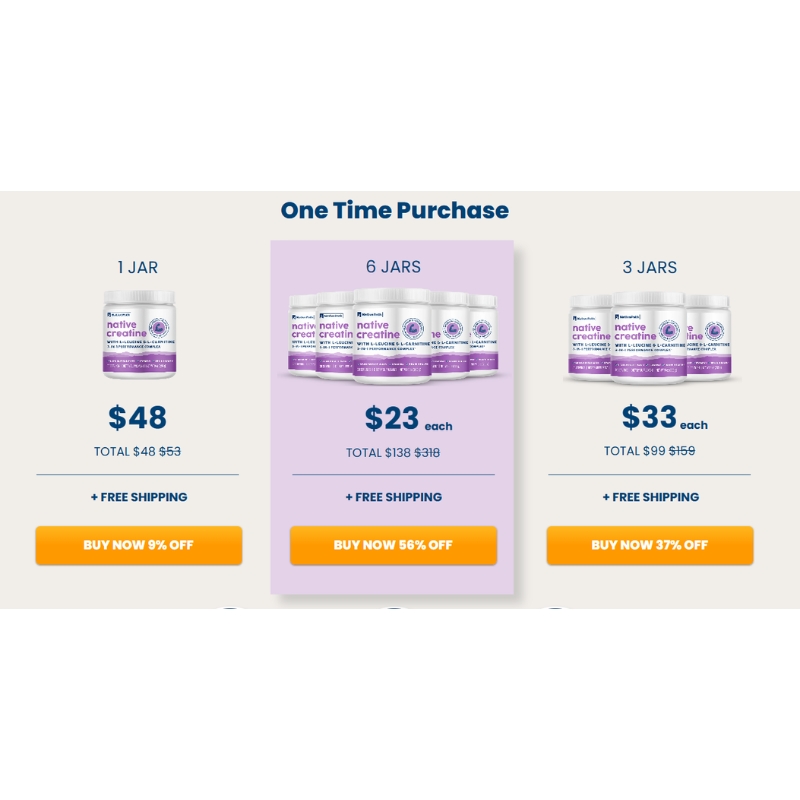
Task: Click the 3 JARS heading
Action: tap(649, 267)
